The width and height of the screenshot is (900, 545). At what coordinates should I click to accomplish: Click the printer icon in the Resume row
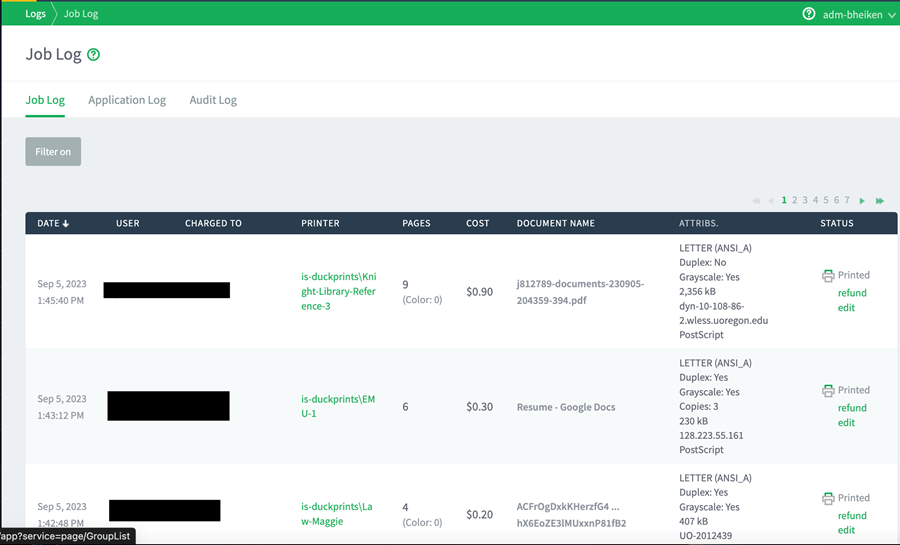[x=828, y=391]
